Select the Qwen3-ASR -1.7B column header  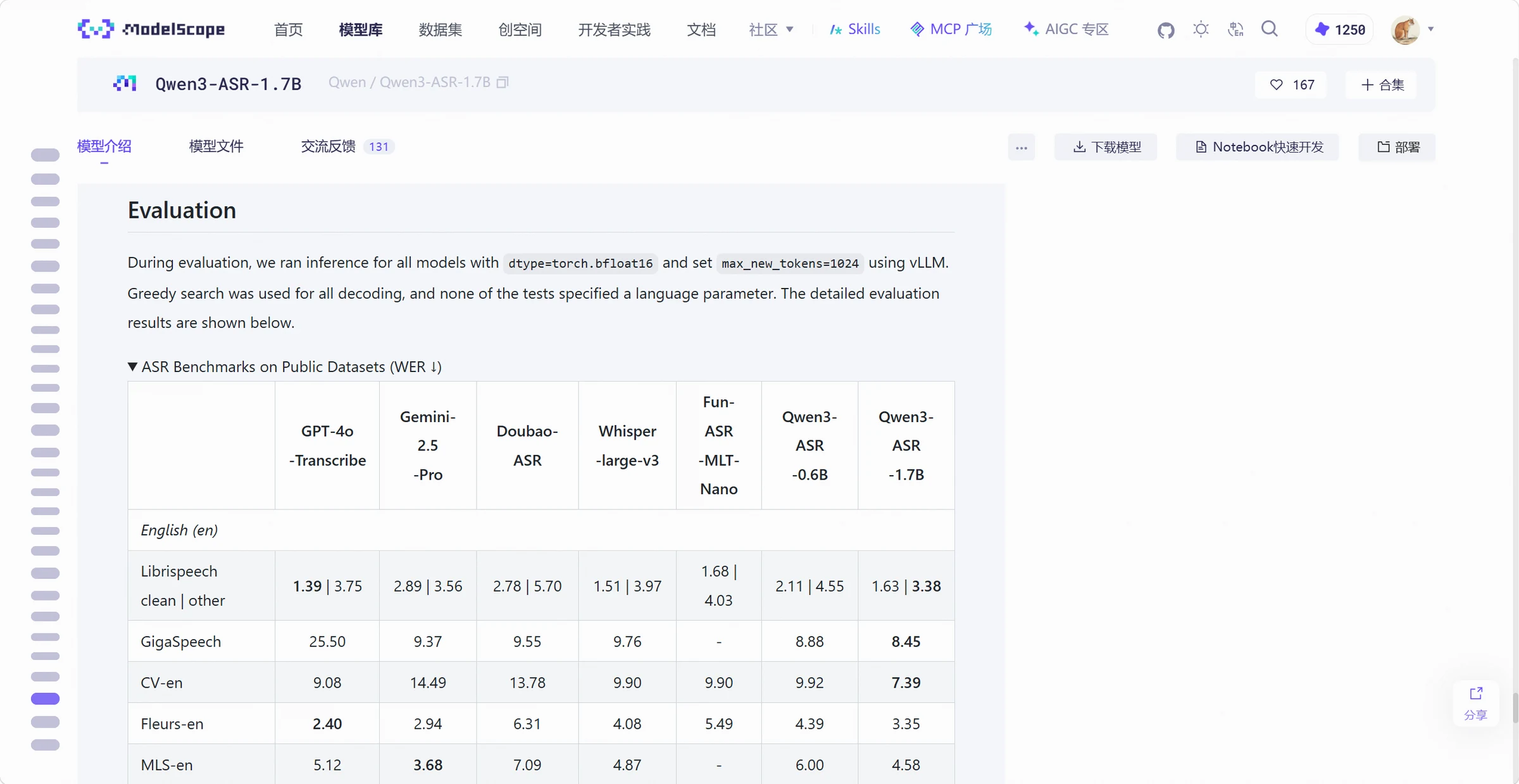906,445
